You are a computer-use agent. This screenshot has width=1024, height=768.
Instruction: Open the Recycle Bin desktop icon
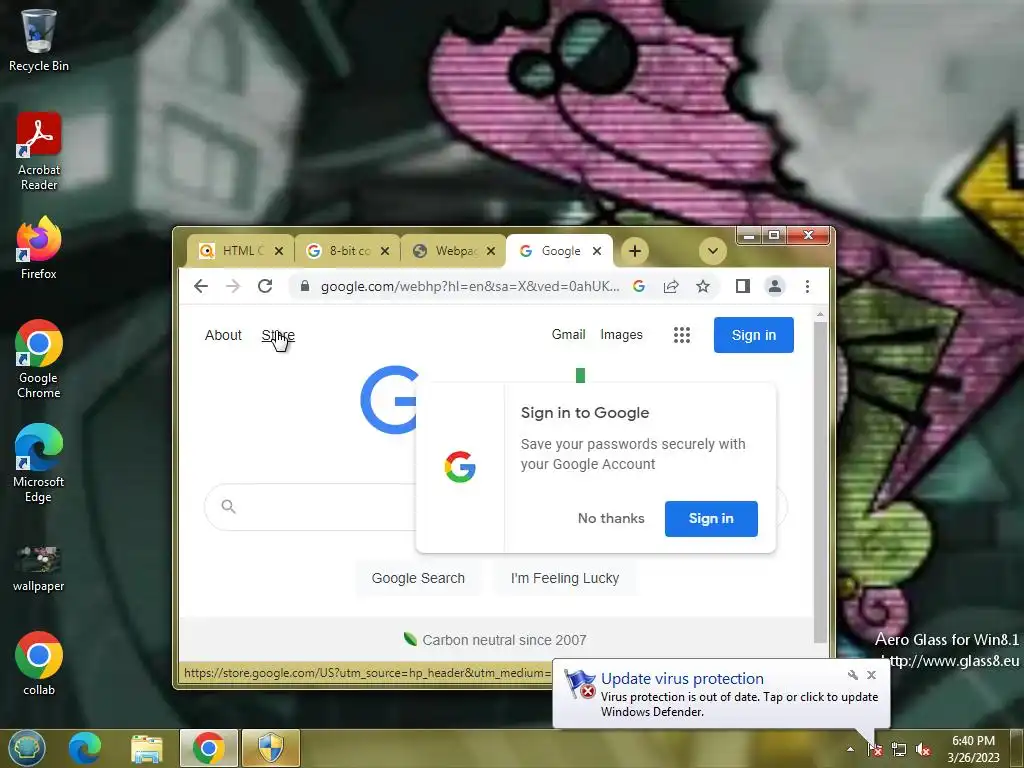tap(39, 40)
